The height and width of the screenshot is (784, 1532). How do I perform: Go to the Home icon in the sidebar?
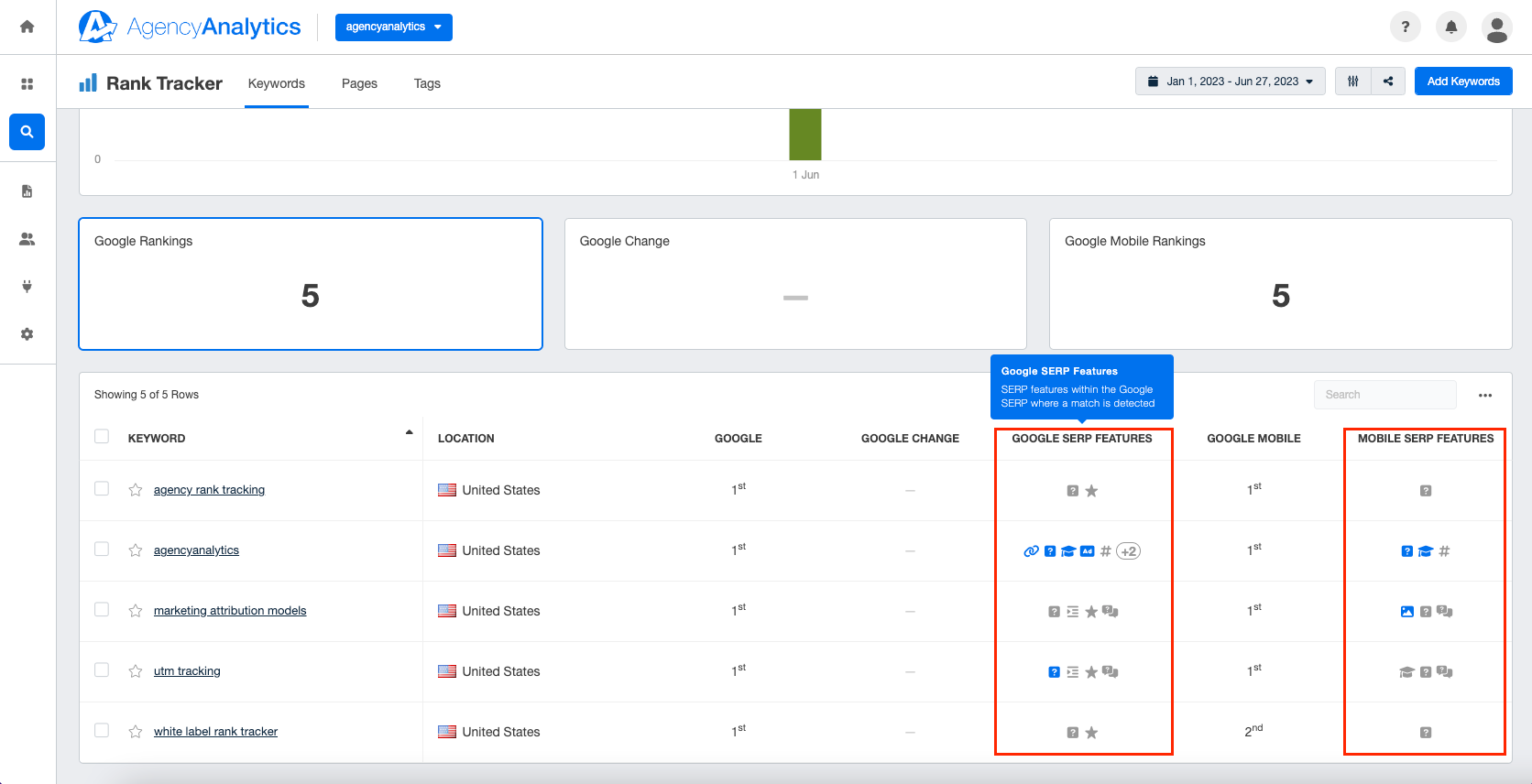[27, 27]
